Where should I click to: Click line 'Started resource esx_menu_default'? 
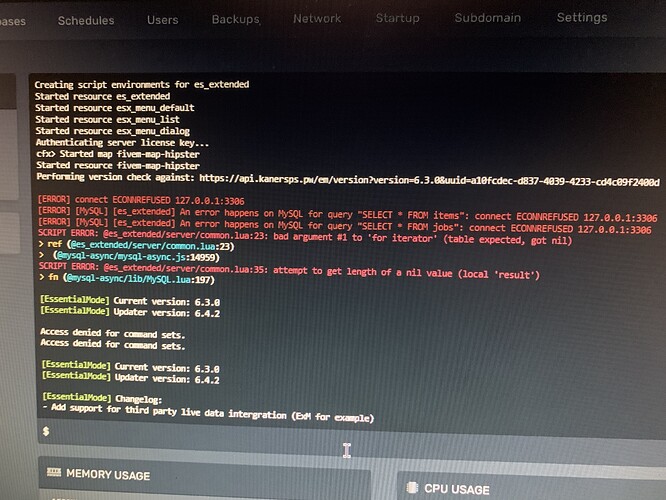click(x=115, y=108)
